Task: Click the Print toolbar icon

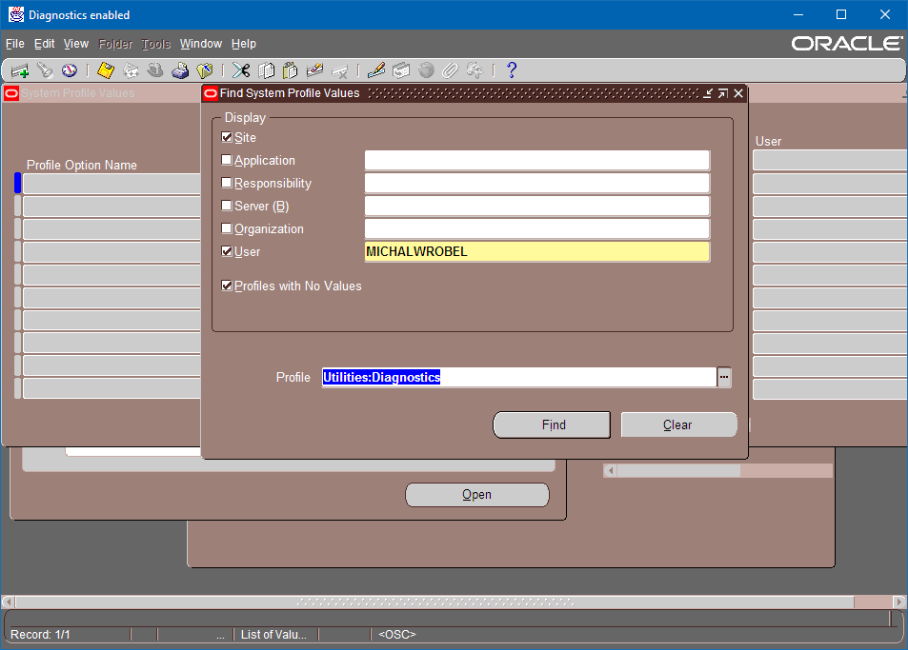Action: [180, 71]
